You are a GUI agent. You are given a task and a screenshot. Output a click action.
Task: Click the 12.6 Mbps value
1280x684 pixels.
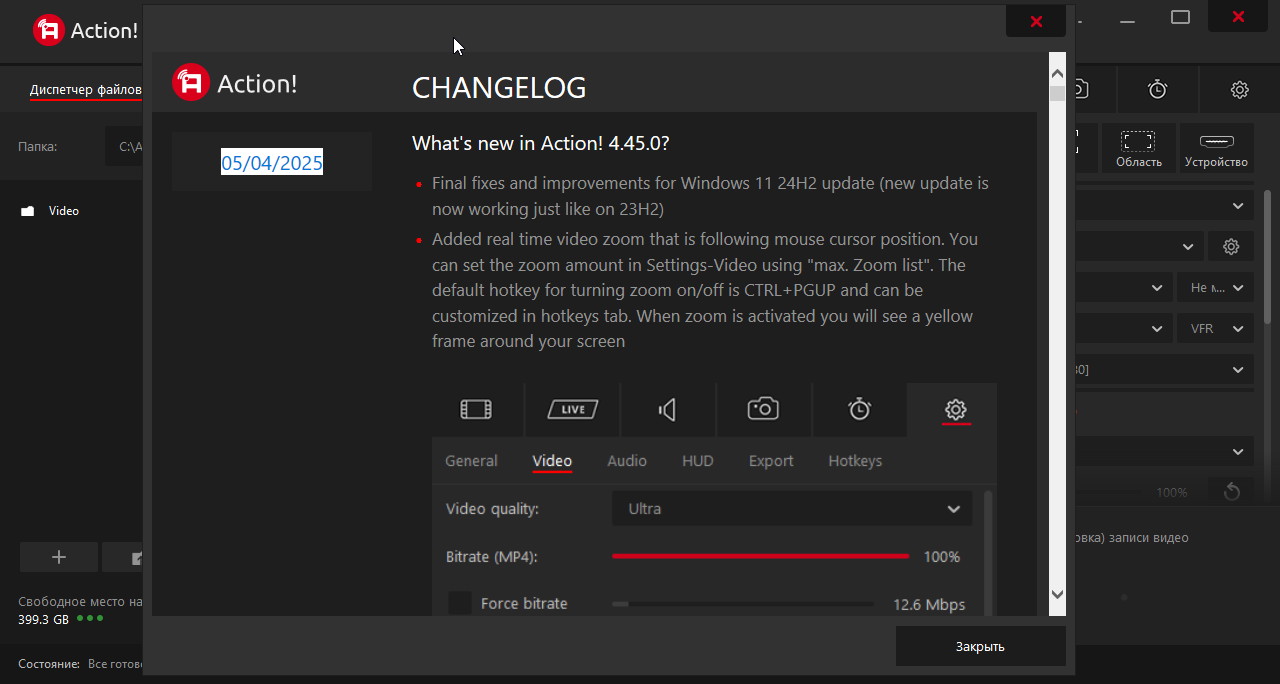pos(929,604)
